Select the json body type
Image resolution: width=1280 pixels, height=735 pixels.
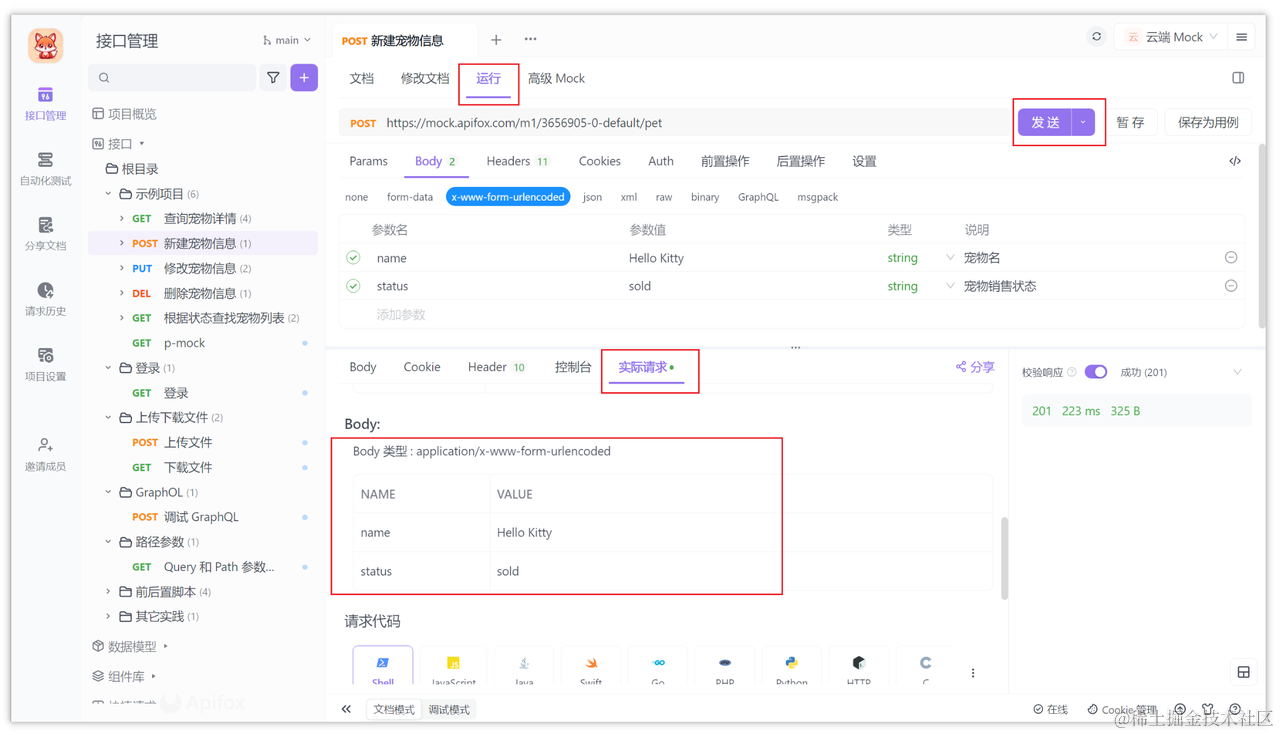[592, 197]
